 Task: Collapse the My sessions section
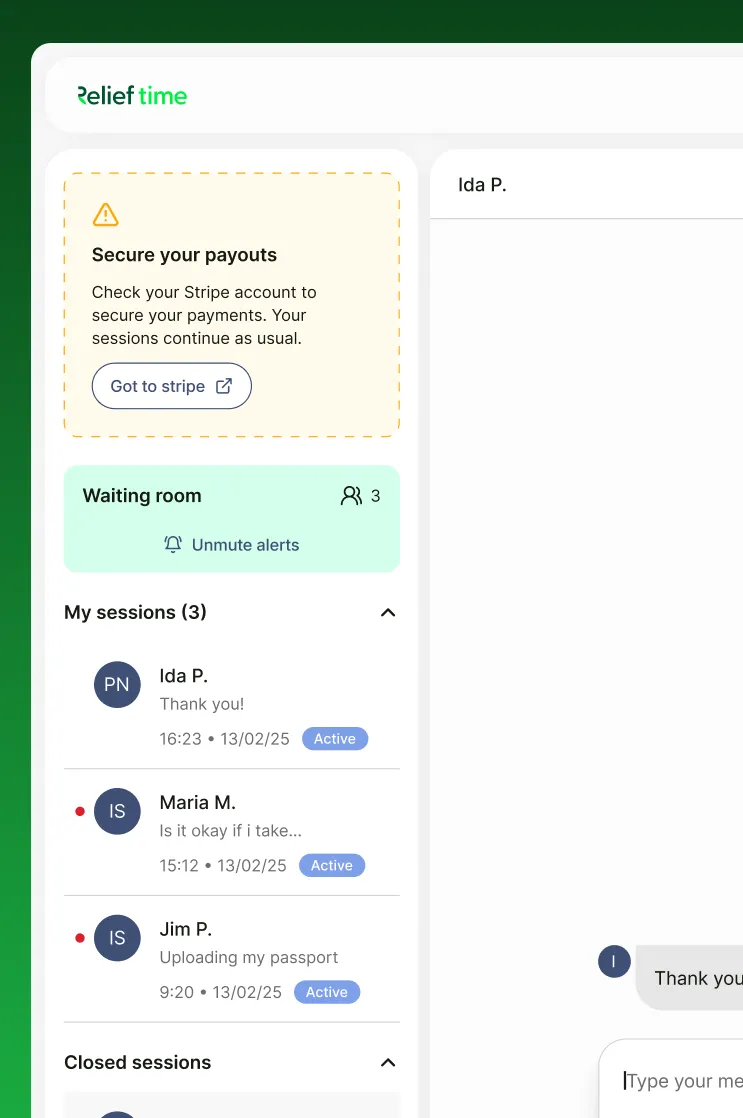(388, 612)
